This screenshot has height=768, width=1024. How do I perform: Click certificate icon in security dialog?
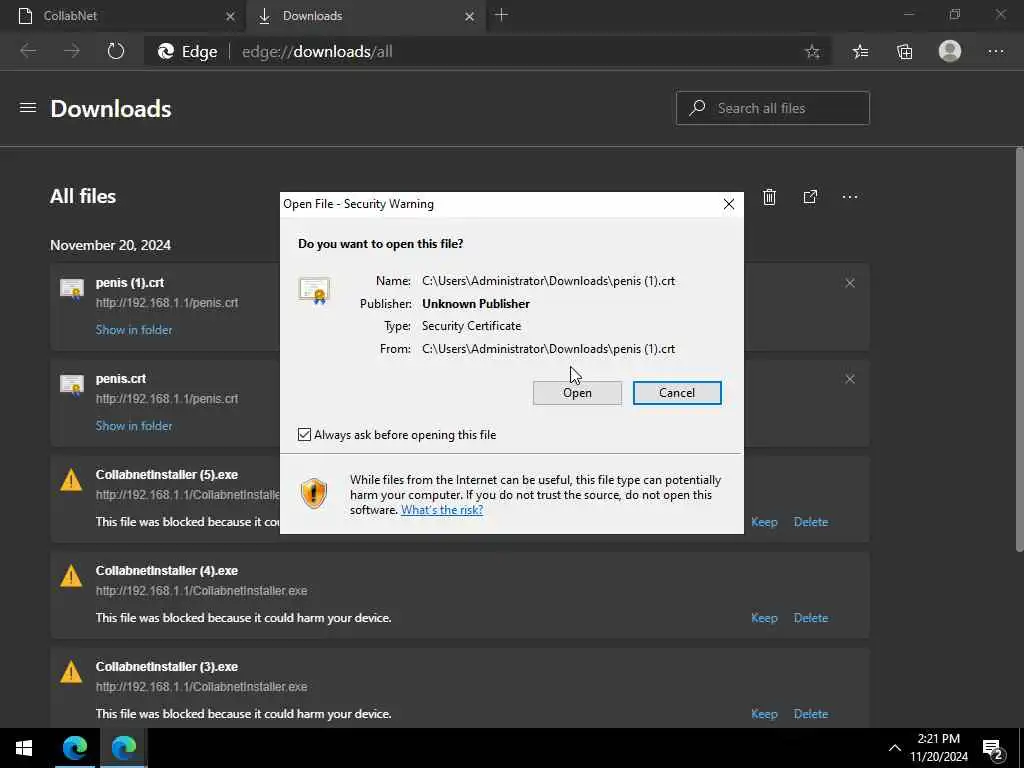point(314,290)
